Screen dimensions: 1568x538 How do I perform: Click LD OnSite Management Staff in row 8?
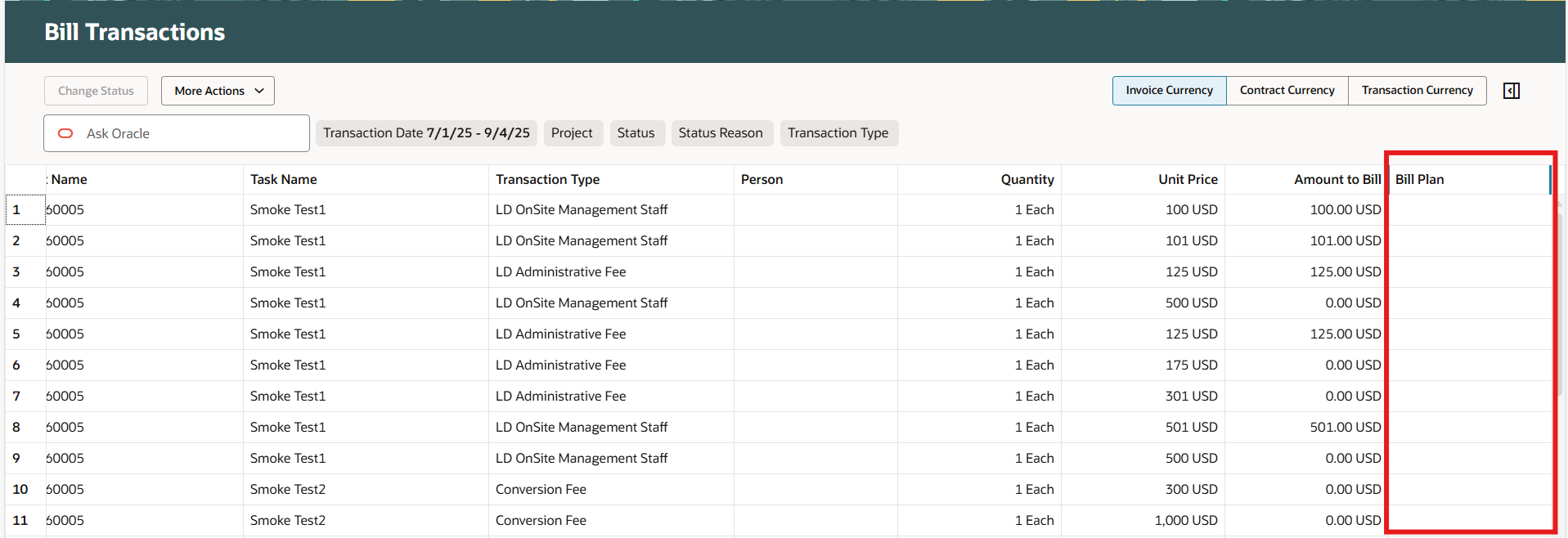pos(582,427)
